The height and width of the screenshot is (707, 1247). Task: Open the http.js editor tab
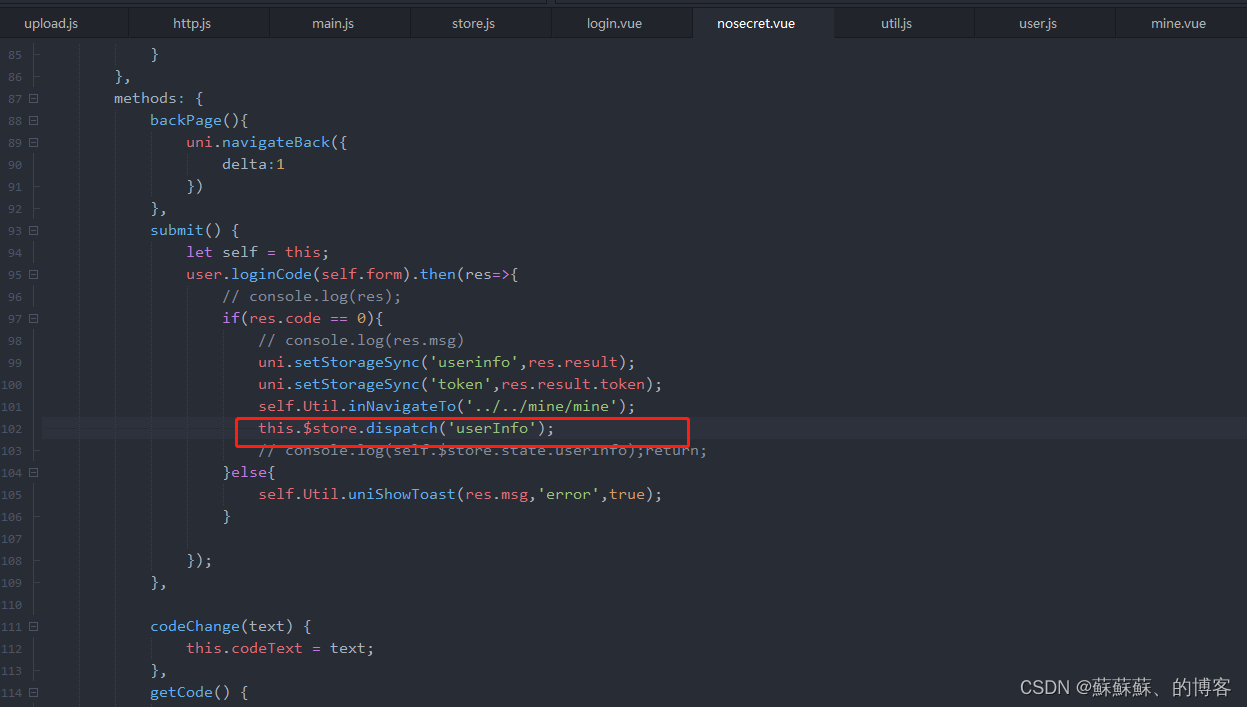click(192, 23)
